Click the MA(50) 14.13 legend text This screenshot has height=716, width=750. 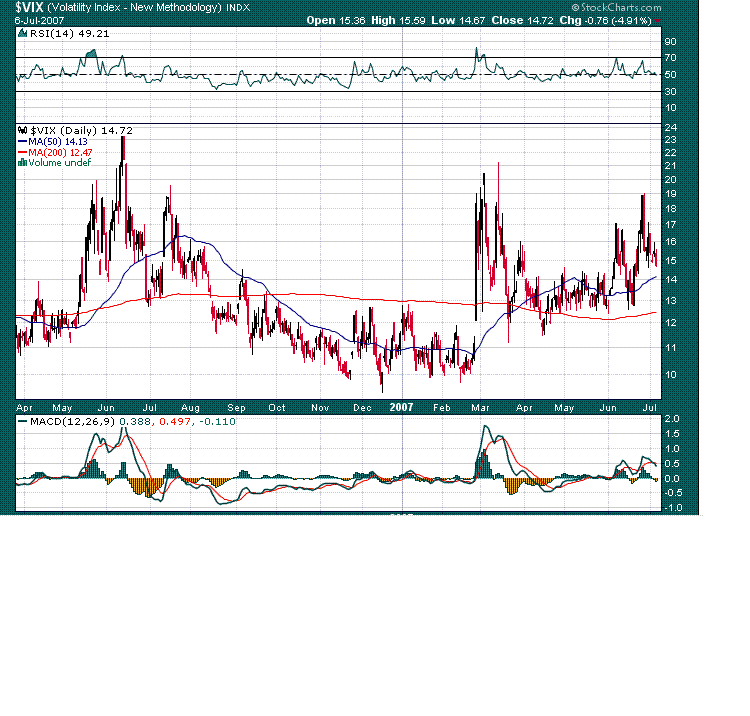point(58,142)
